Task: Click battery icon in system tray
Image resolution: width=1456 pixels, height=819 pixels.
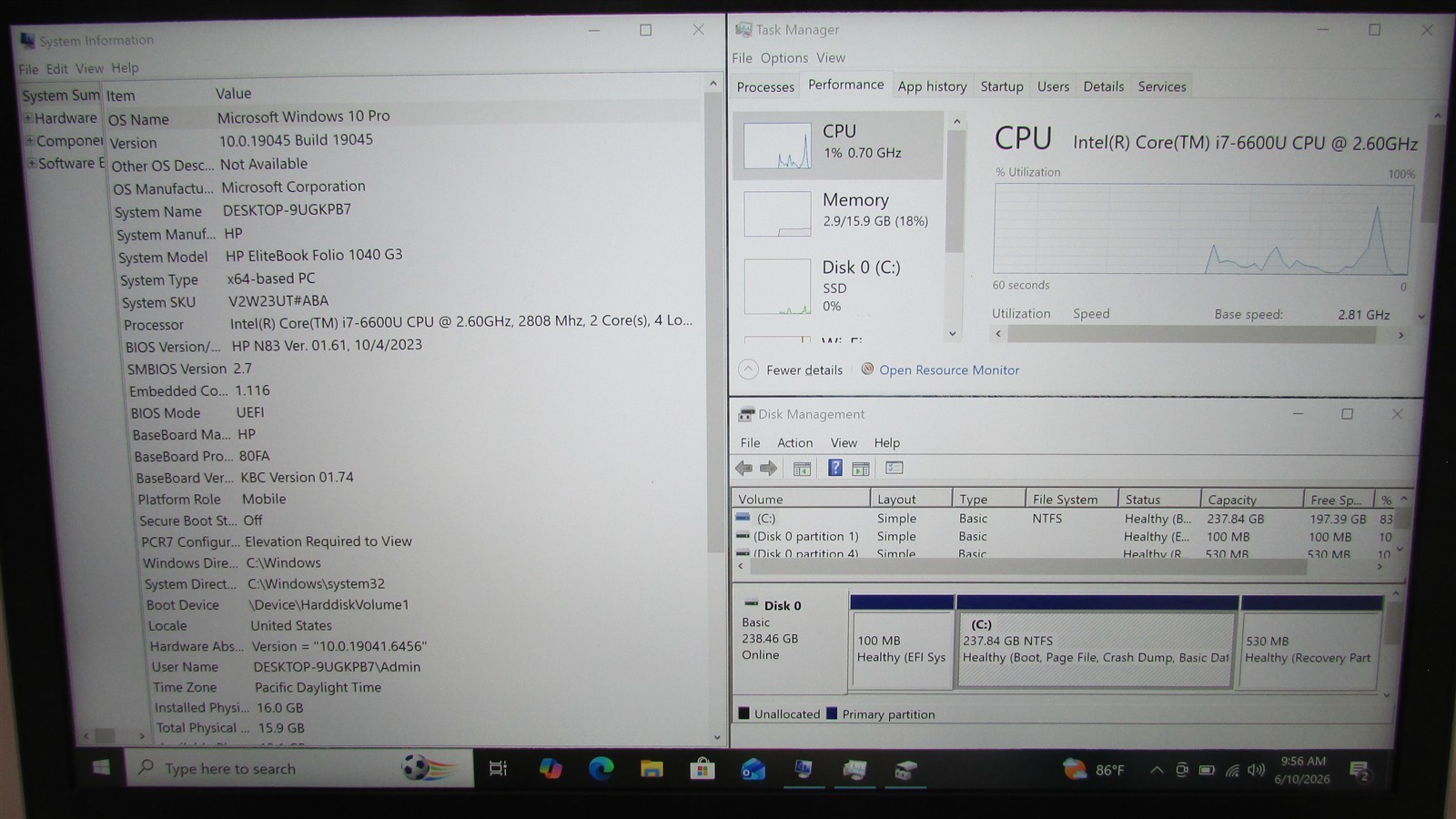Action: pyautogui.click(x=1207, y=770)
